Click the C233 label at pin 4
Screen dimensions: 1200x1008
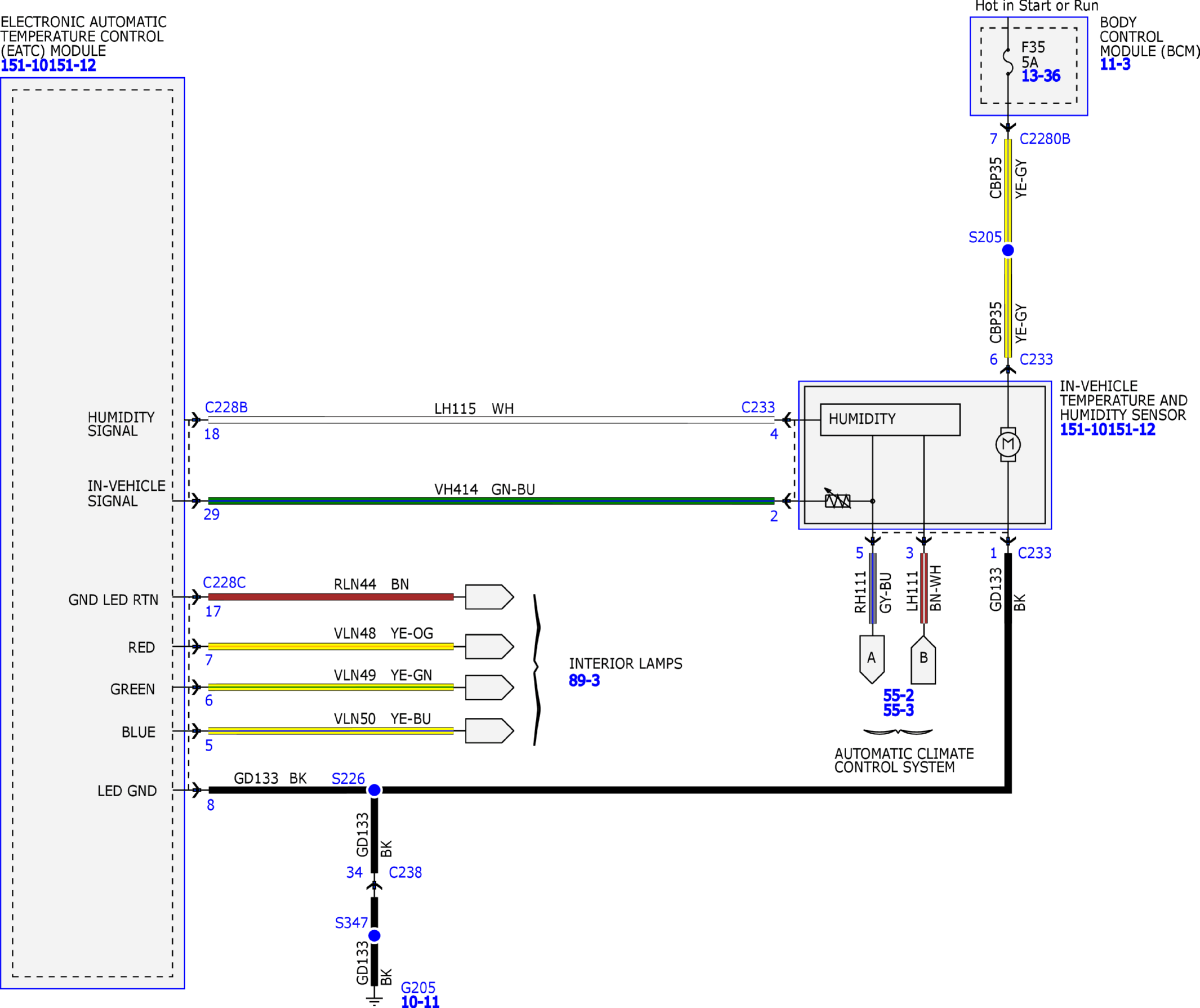click(x=758, y=407)
